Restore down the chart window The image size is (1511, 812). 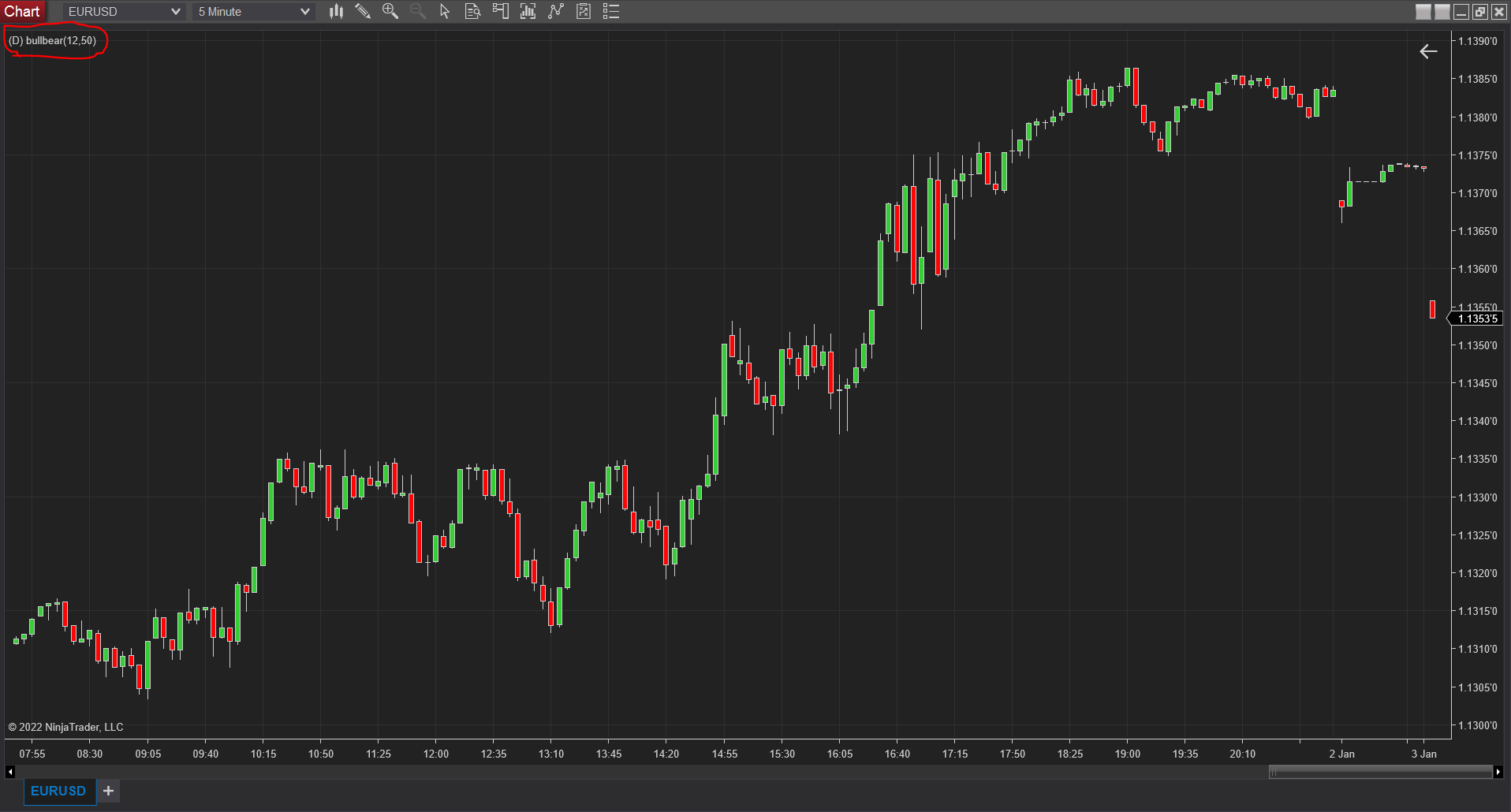(1480, 12)
